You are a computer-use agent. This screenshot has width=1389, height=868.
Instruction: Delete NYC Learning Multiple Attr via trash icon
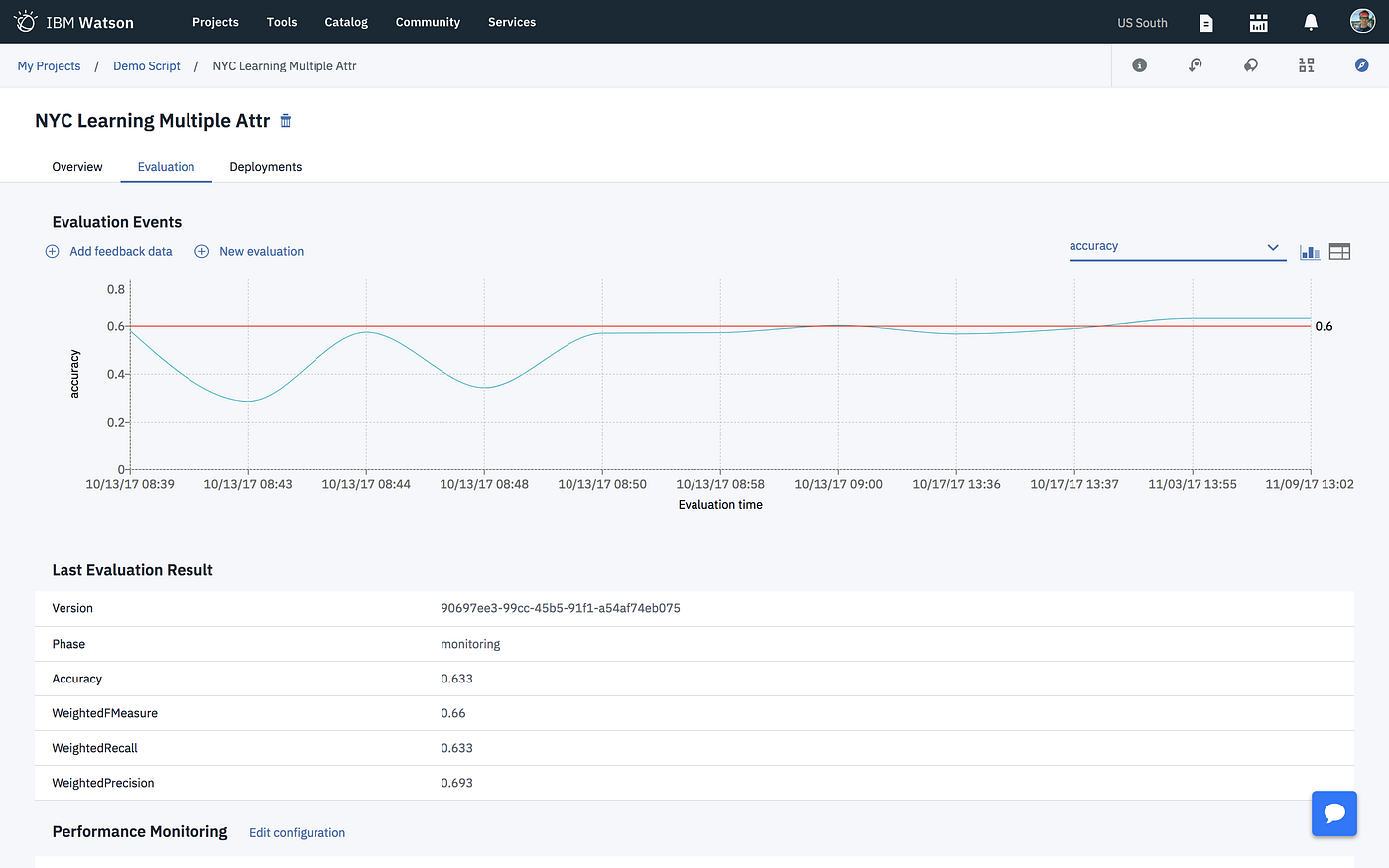[x=285, y=120]
